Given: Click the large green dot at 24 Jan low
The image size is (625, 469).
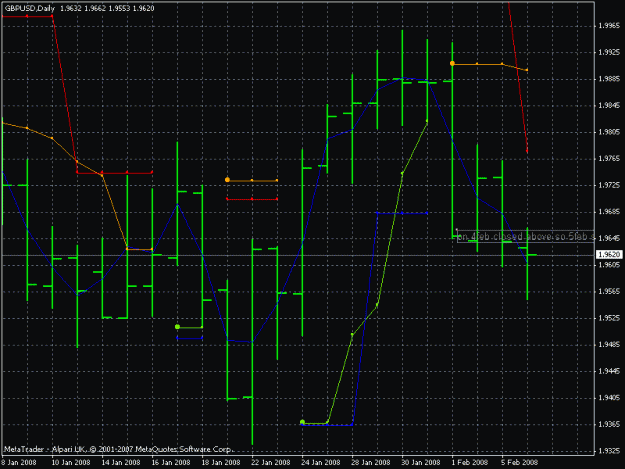Looking at the screenshot, I should [x=302, y=422].
